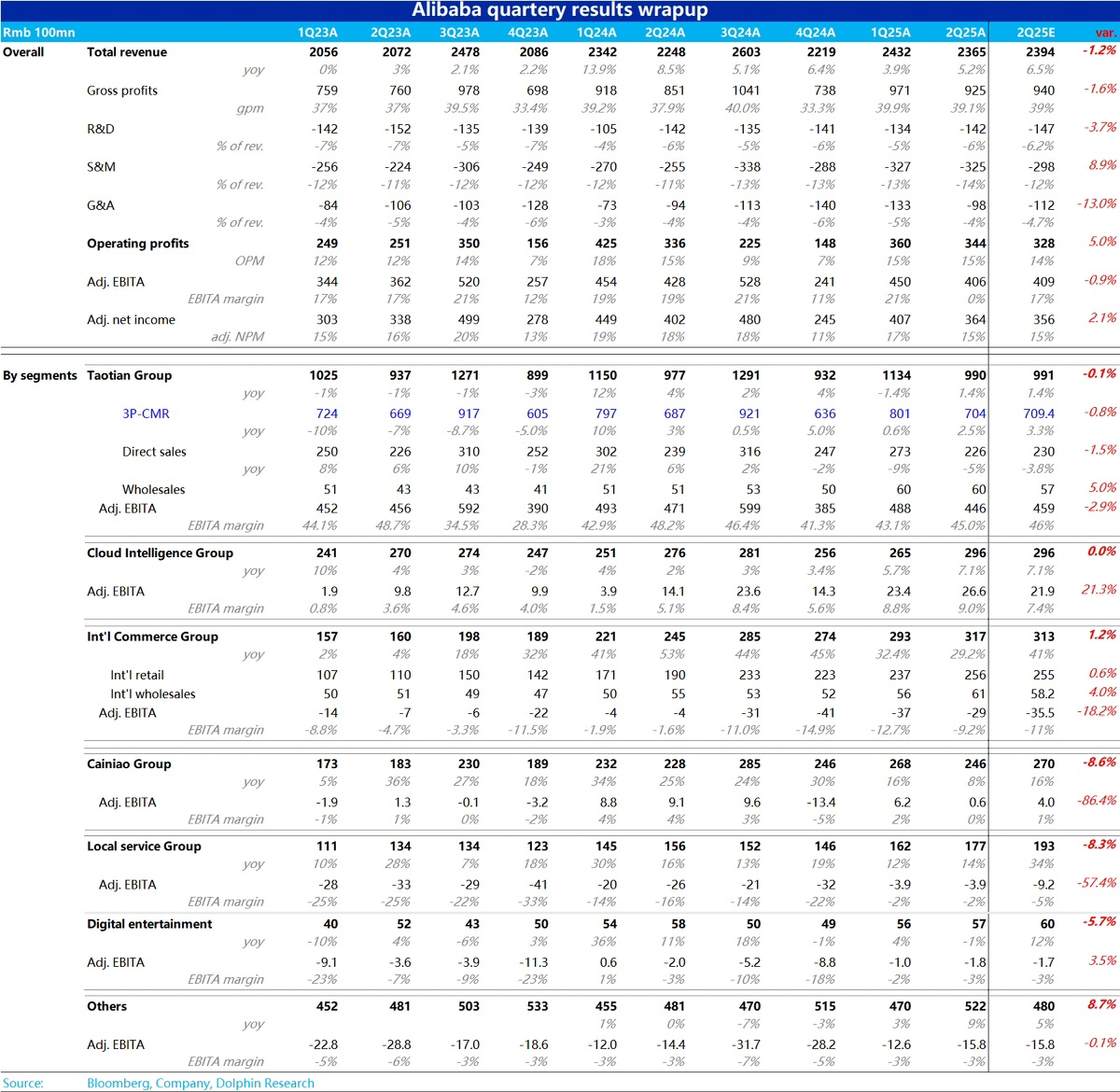Select the Taotian 3Q23A Adj. EBITA 592
The height and width of the screenshot is (1092, 1120).
[469, 509]
